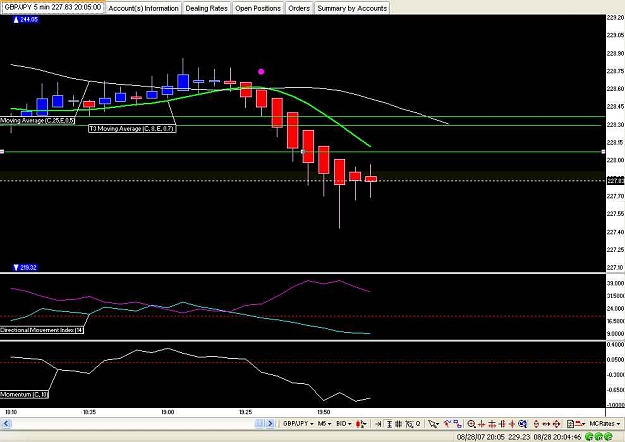Click the 244.05 high marker
Screen dimensions: 625x442
point(26,19)
